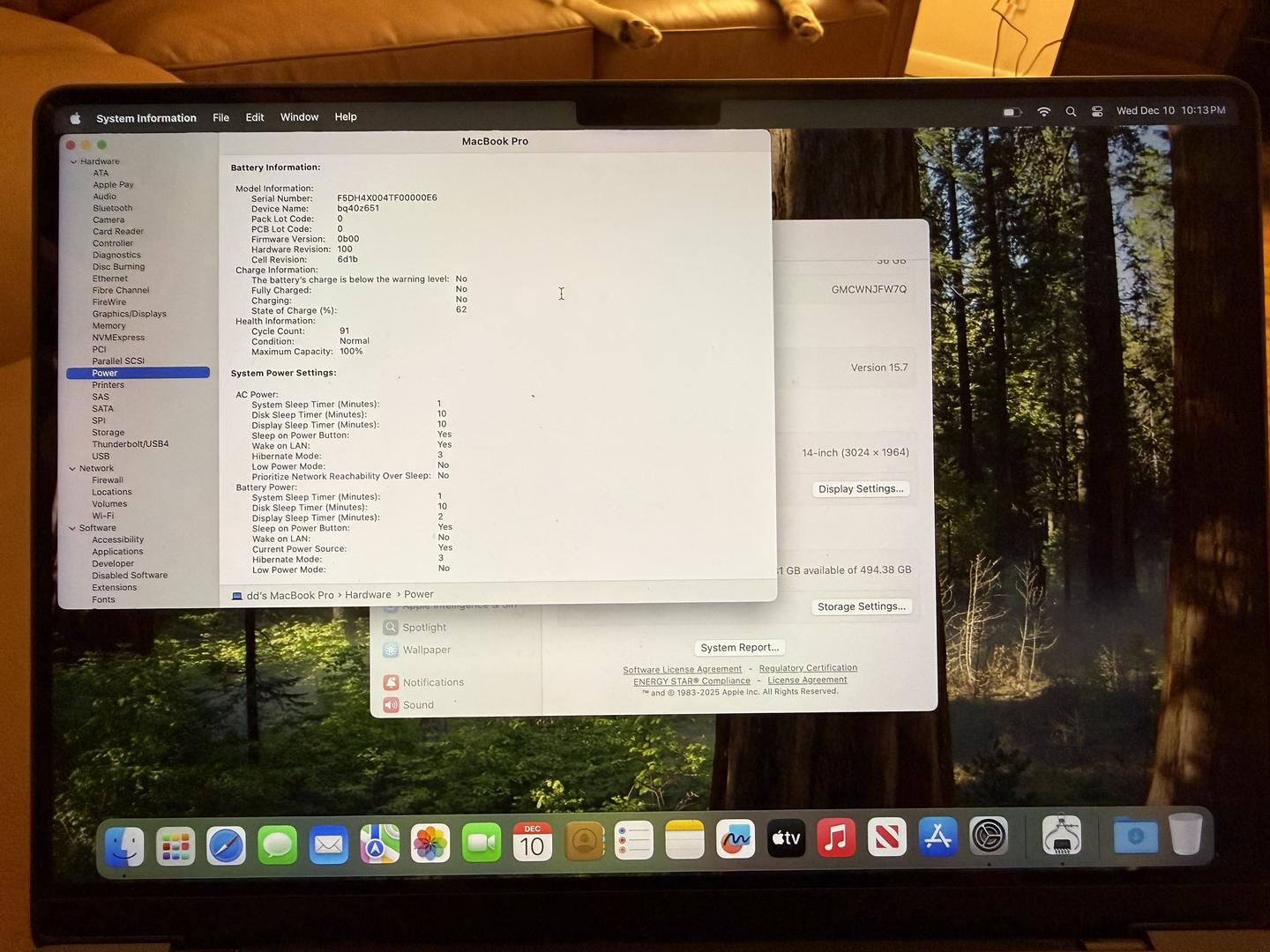The image size is (1270, 952).
Task: Open the Window menu
Action: coord(299,117)
